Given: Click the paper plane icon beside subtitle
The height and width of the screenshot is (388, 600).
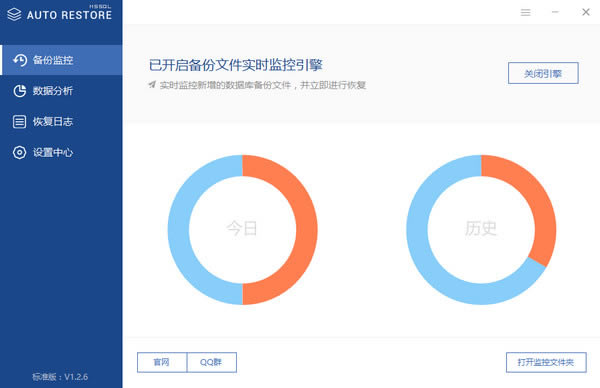Looking at the screenshot, I should point(152,84).
